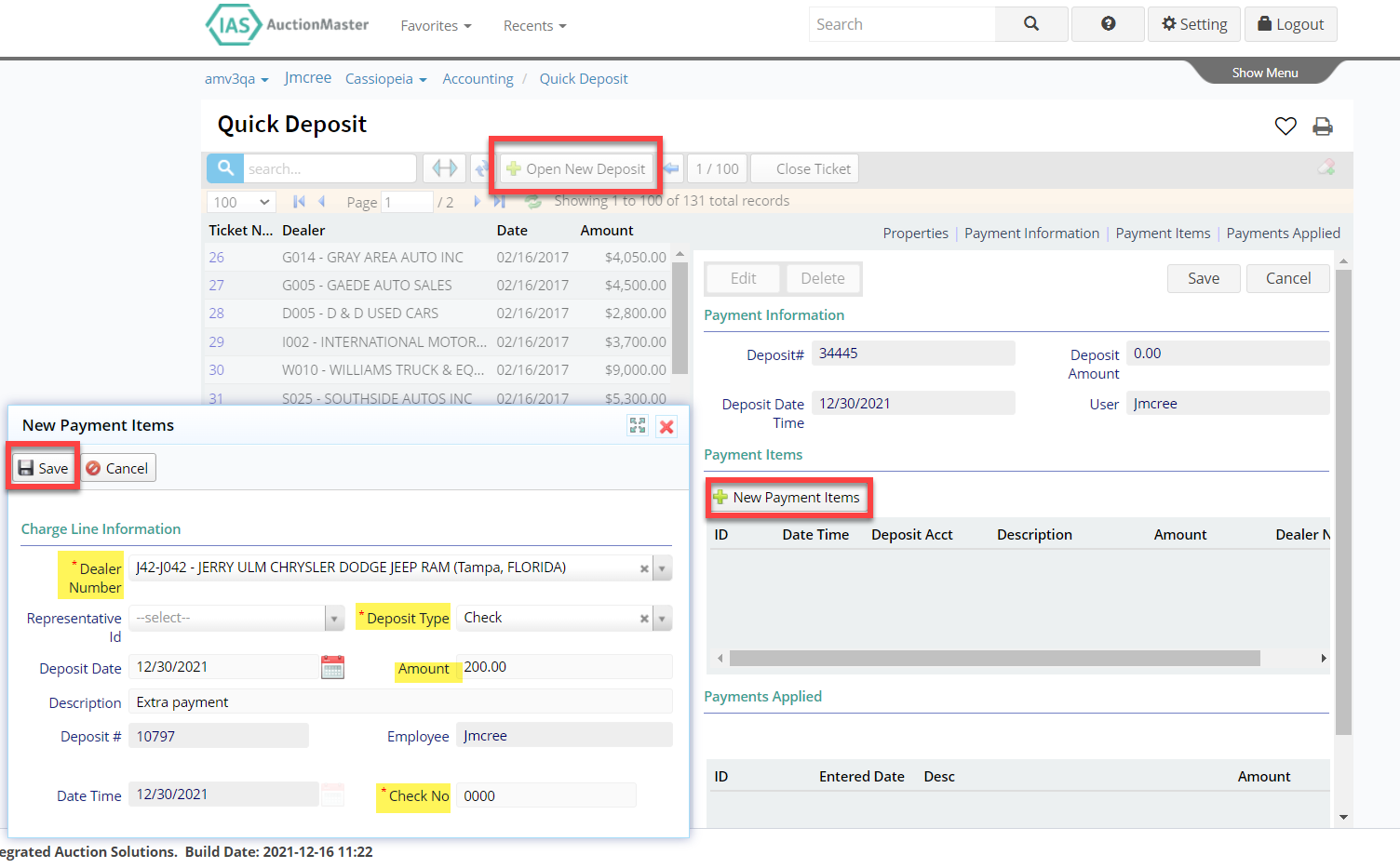The image size is (1400, 868).
Task: Click the blue left arrow icon before 1 / 100
Action: pos(671,168)
